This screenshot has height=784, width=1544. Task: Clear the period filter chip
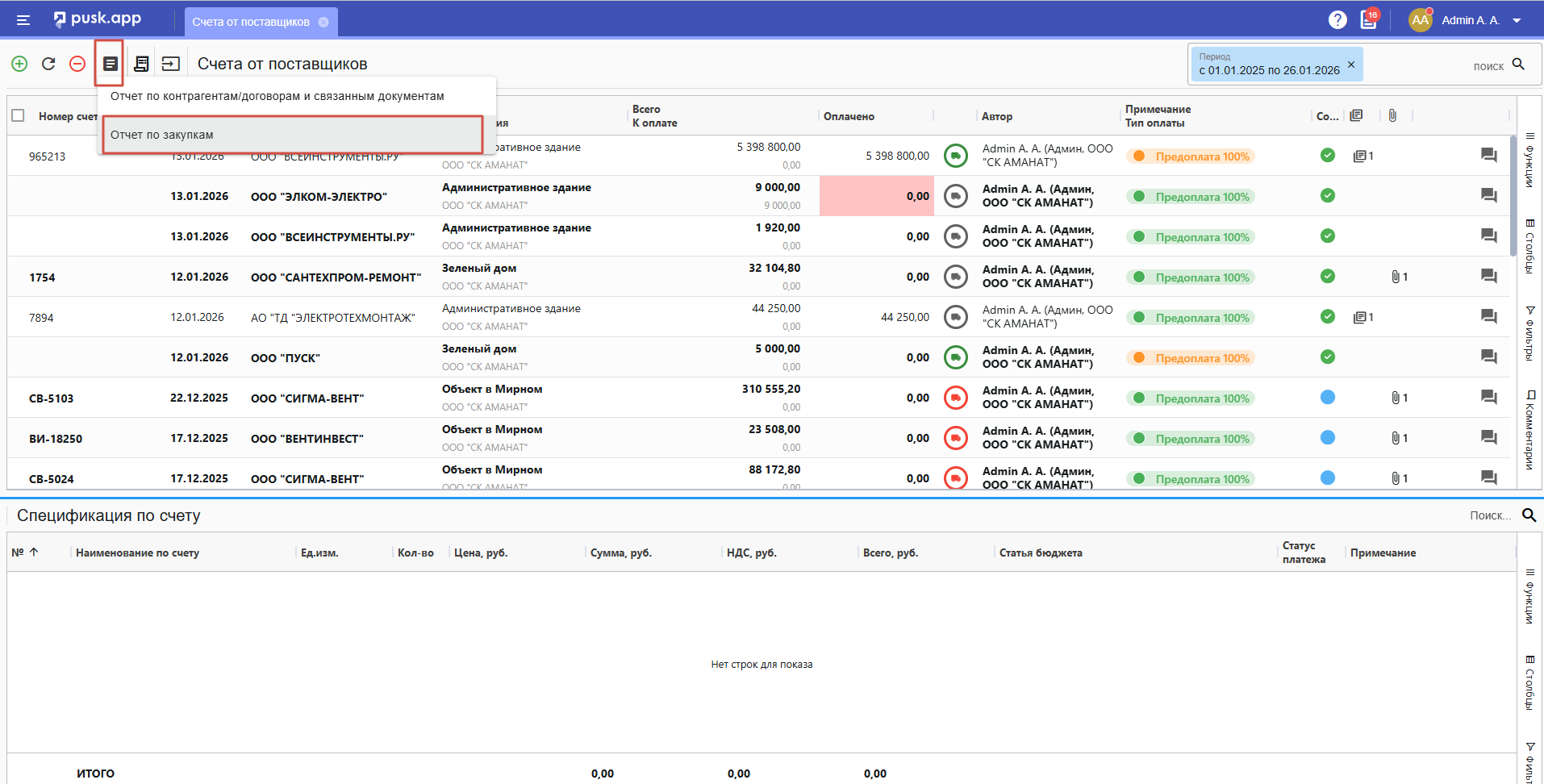(x=1351, y=65)
